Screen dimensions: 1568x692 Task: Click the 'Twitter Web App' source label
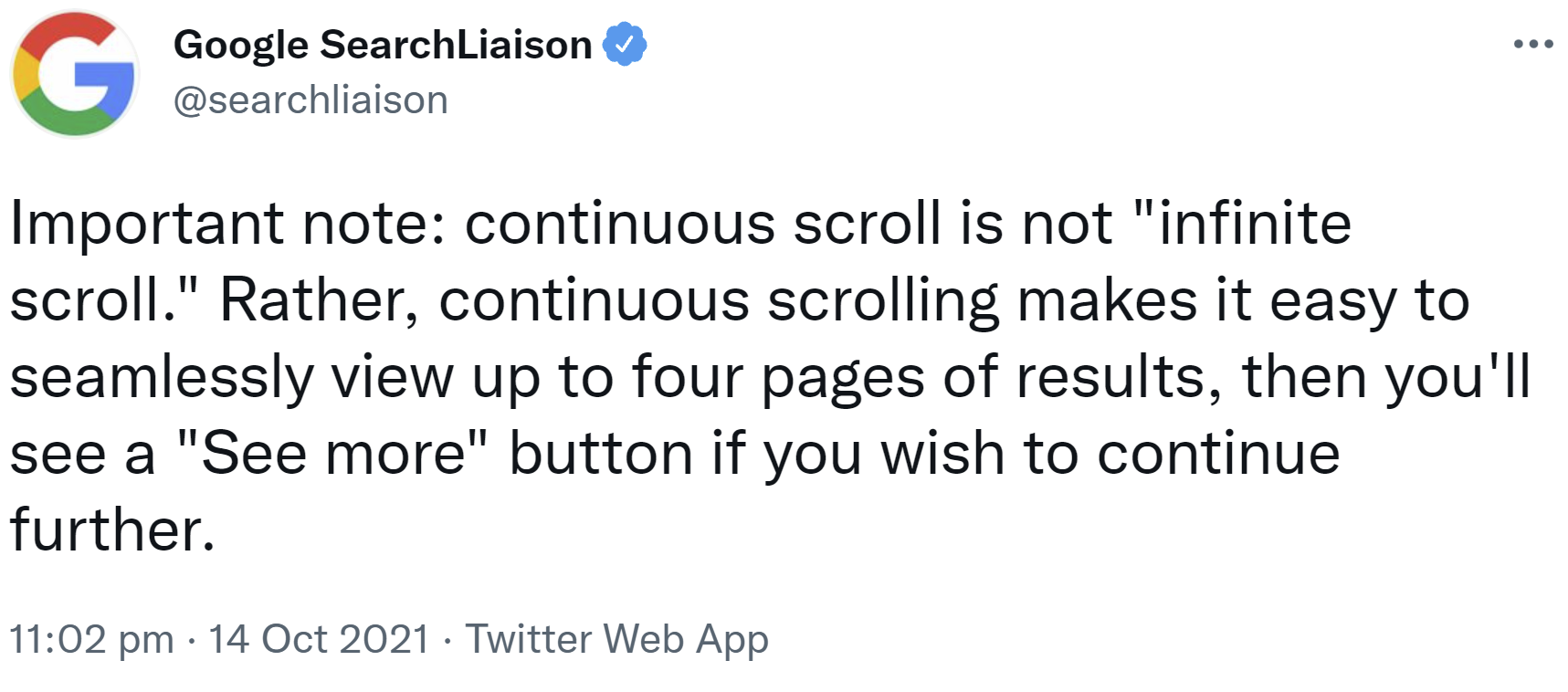[x=617, y=638]
